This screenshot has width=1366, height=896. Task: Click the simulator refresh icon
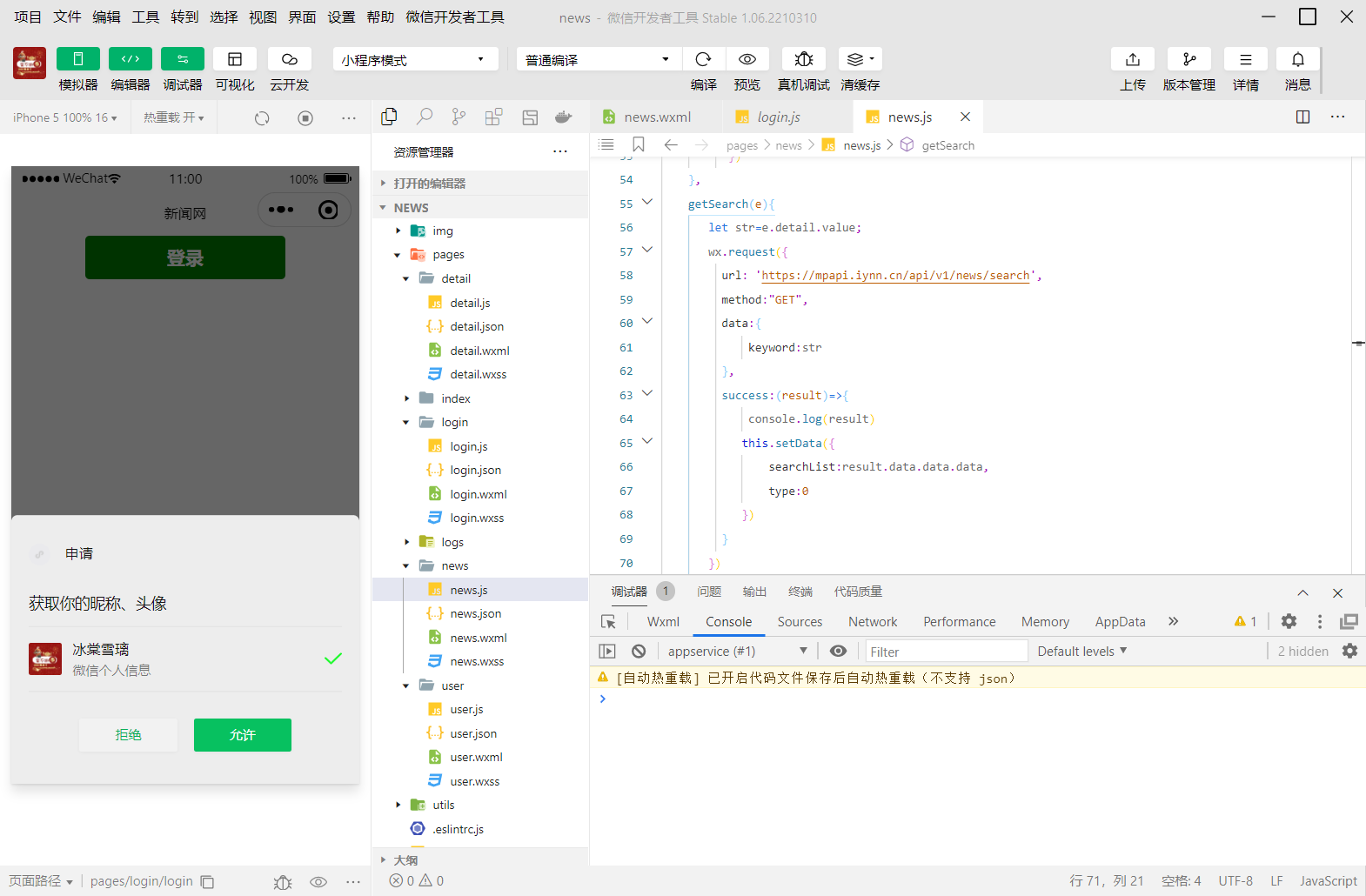[x=262, y=117]
